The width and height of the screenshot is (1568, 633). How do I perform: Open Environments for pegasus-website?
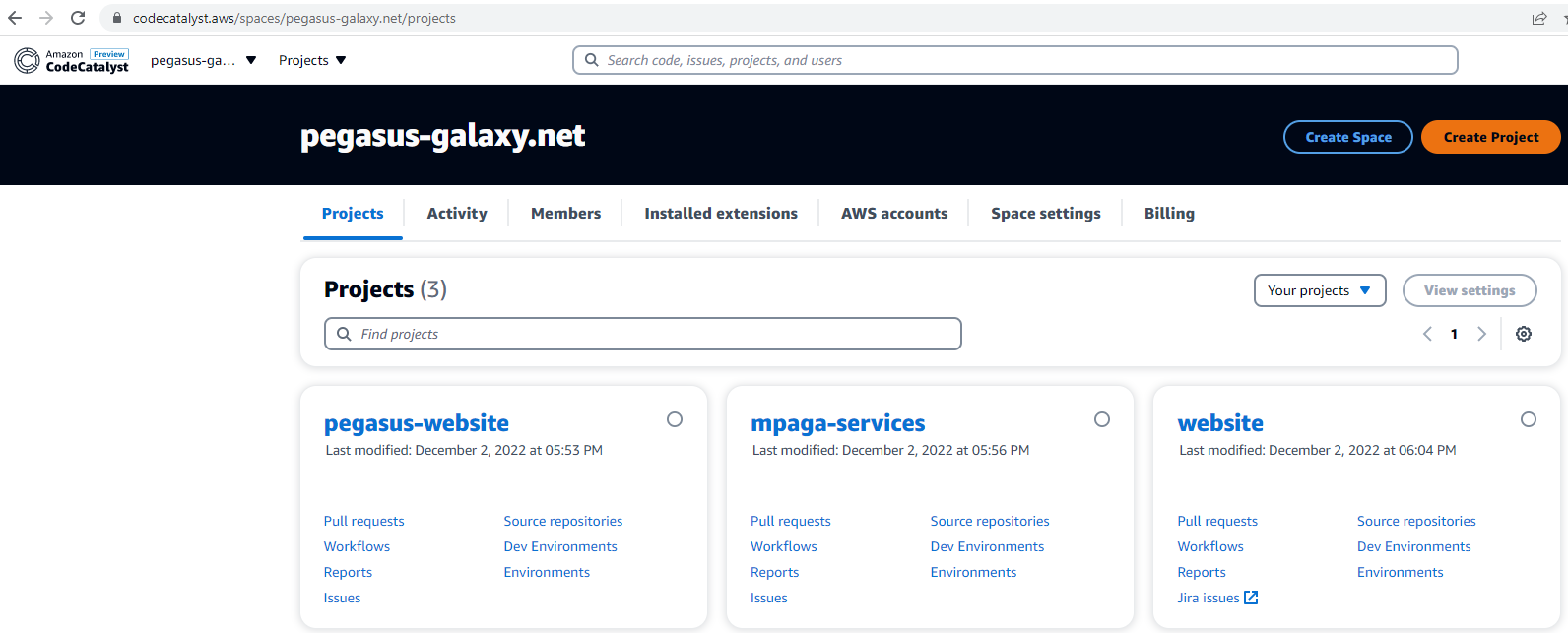click(547, 572)
